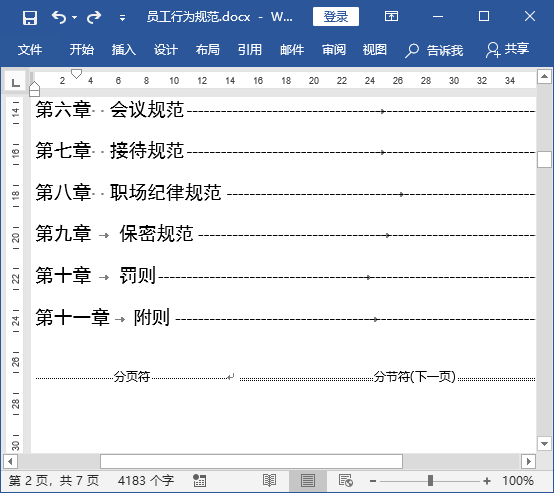The height and width of the screenshot is (493, 554).
Task: Click vertical scrollbar down arrow
Action: click(544, 443)
